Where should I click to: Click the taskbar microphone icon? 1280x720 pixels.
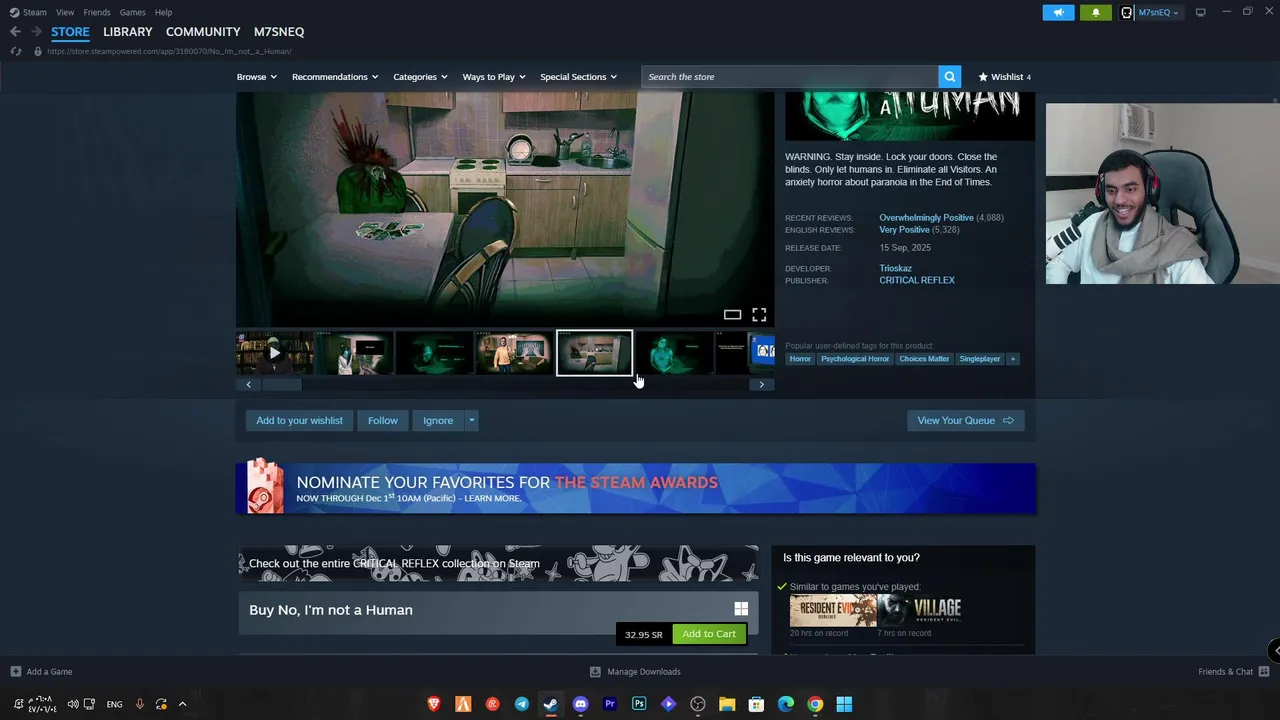point(139,704)
